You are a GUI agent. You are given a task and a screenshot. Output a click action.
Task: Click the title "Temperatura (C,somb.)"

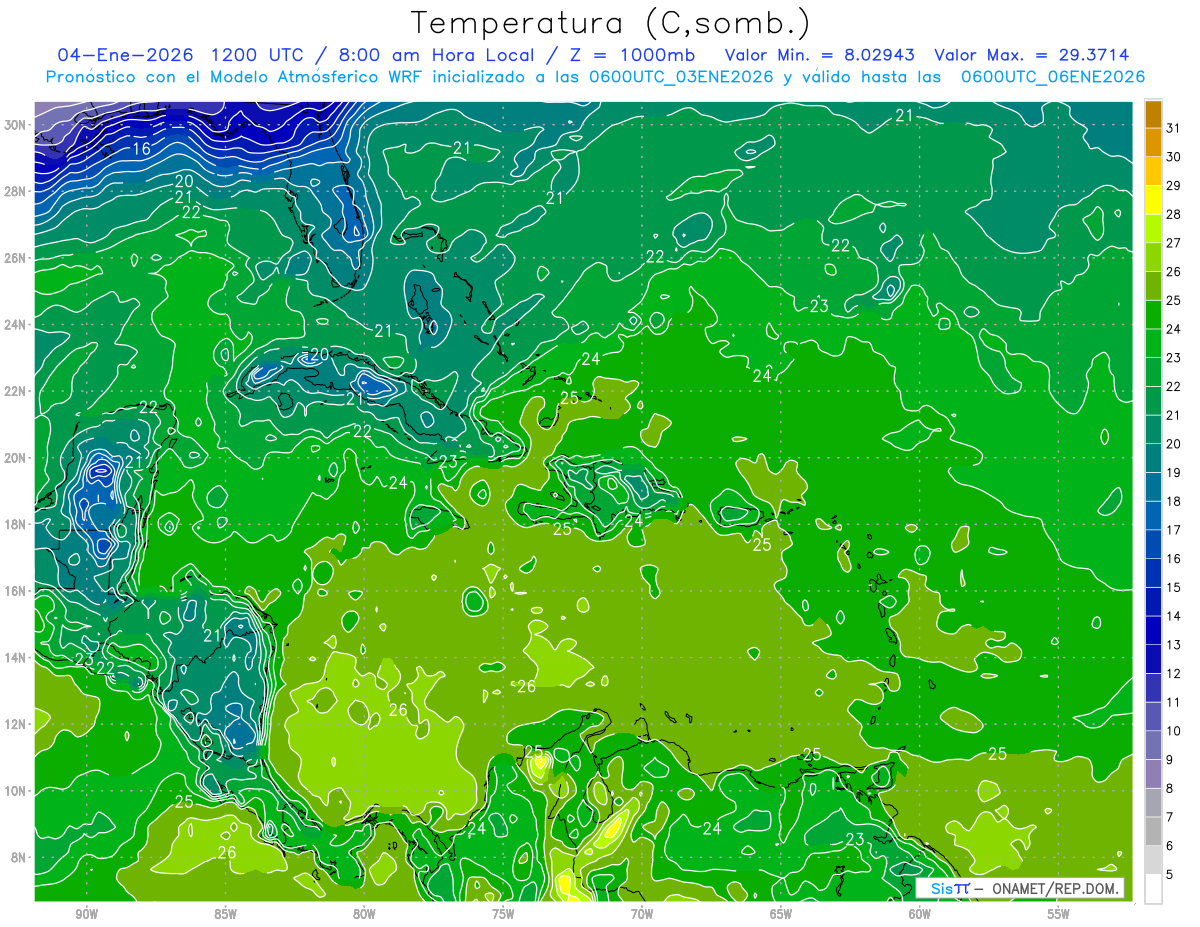point(611,23)
